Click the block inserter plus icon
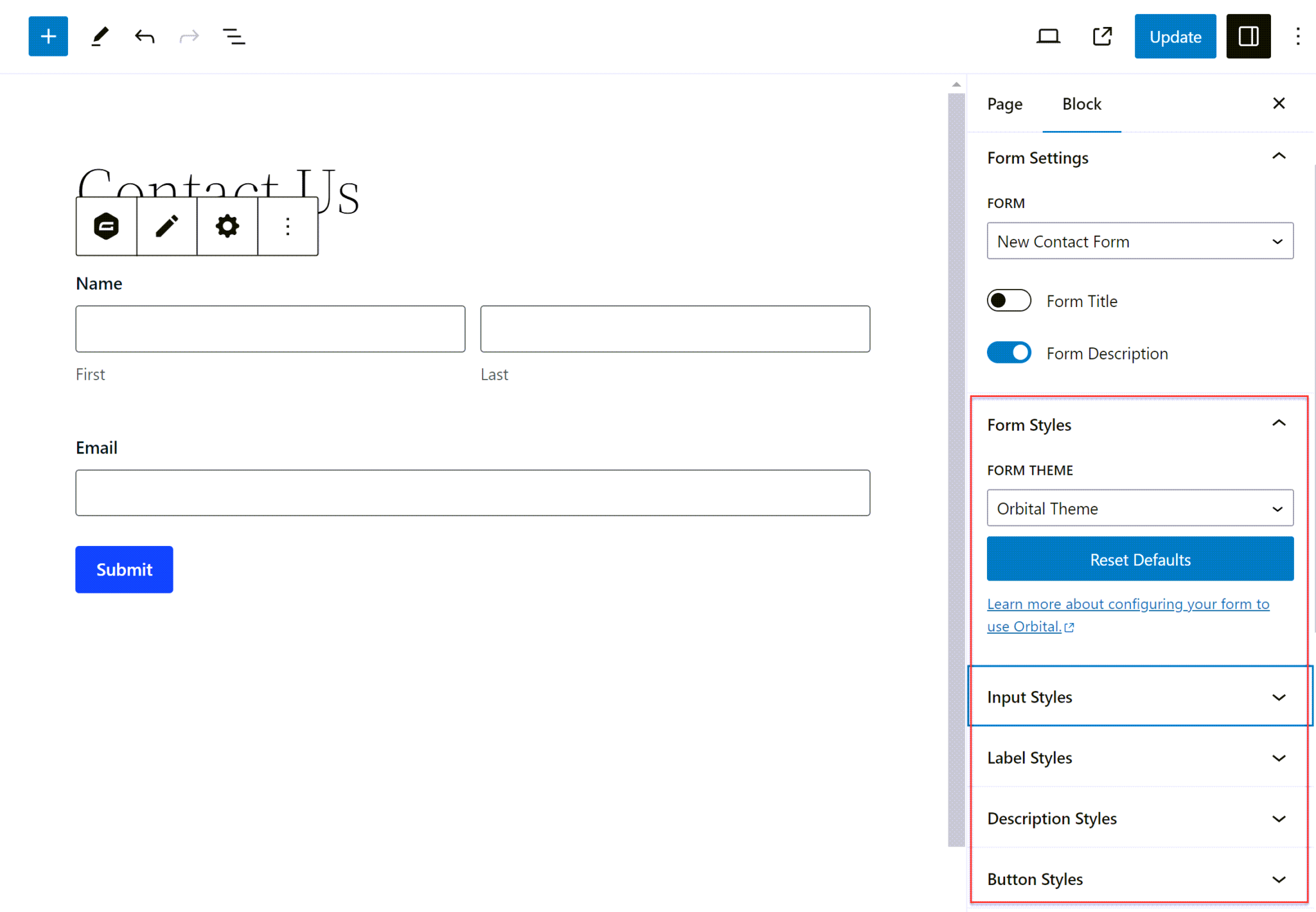 pyautogui.click(x=48, y=37)
